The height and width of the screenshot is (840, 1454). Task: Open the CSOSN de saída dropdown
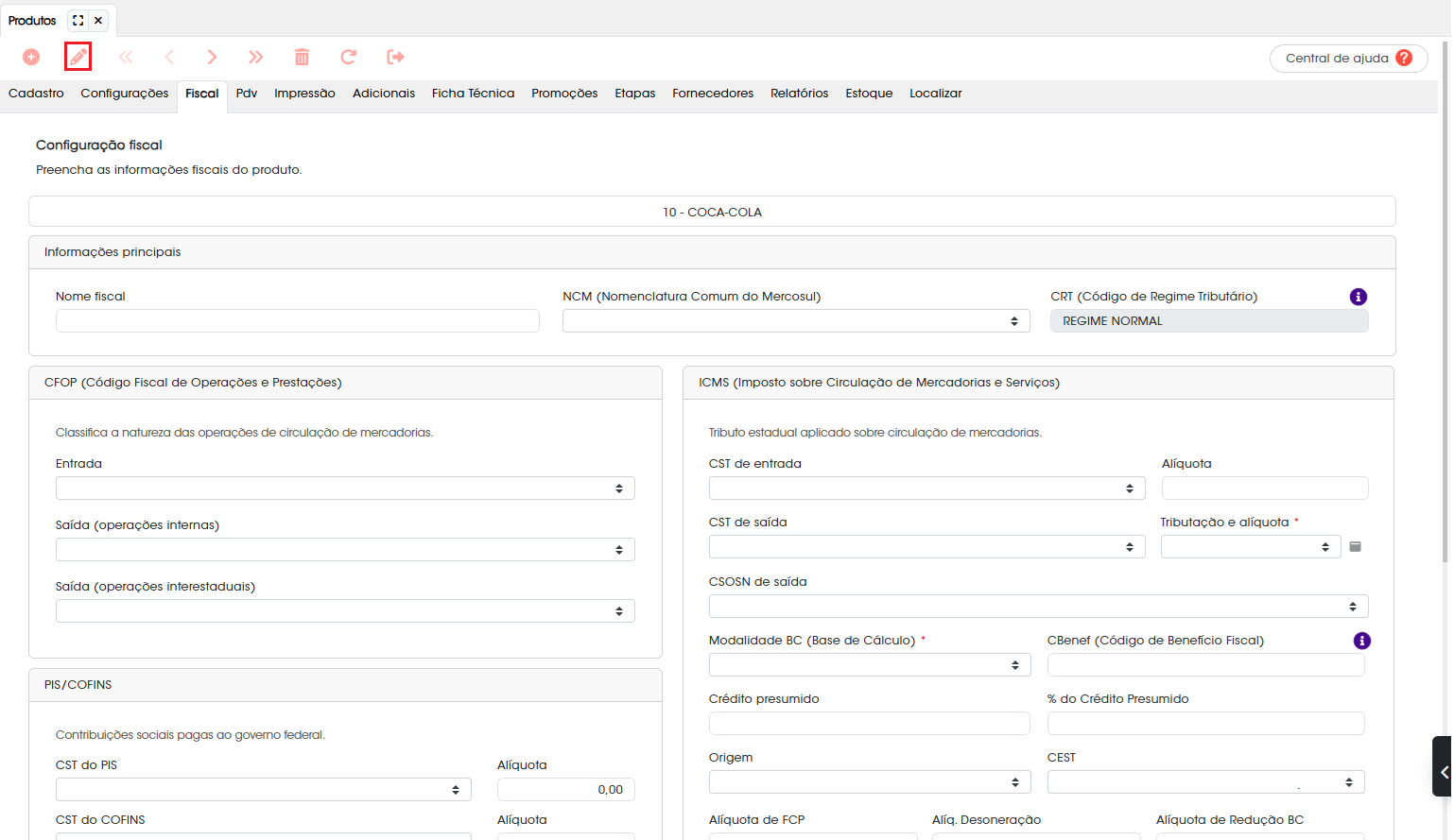tap(1039, 607)
